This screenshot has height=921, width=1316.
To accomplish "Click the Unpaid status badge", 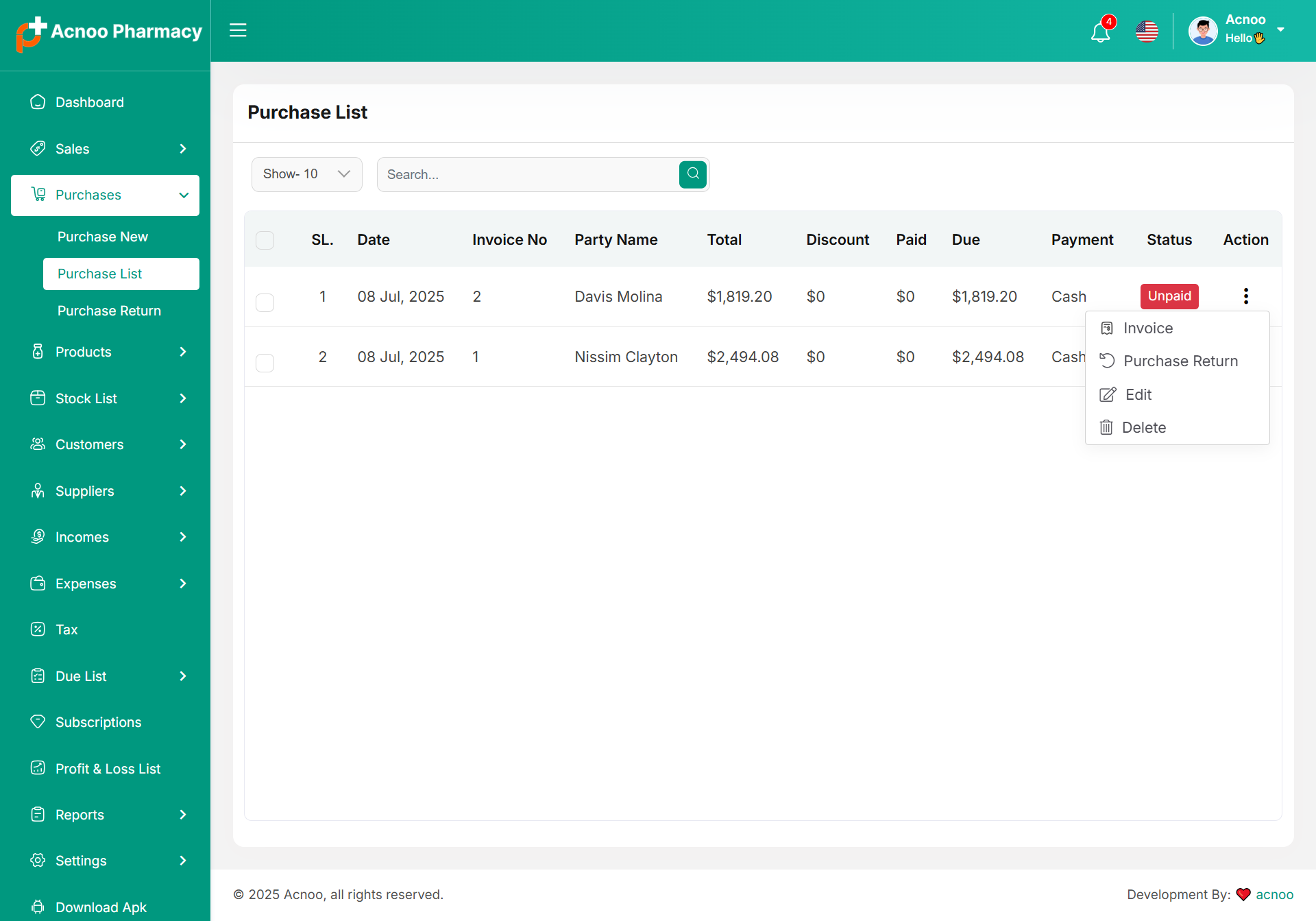I will pyautogui.click(x=1169, y=296).
